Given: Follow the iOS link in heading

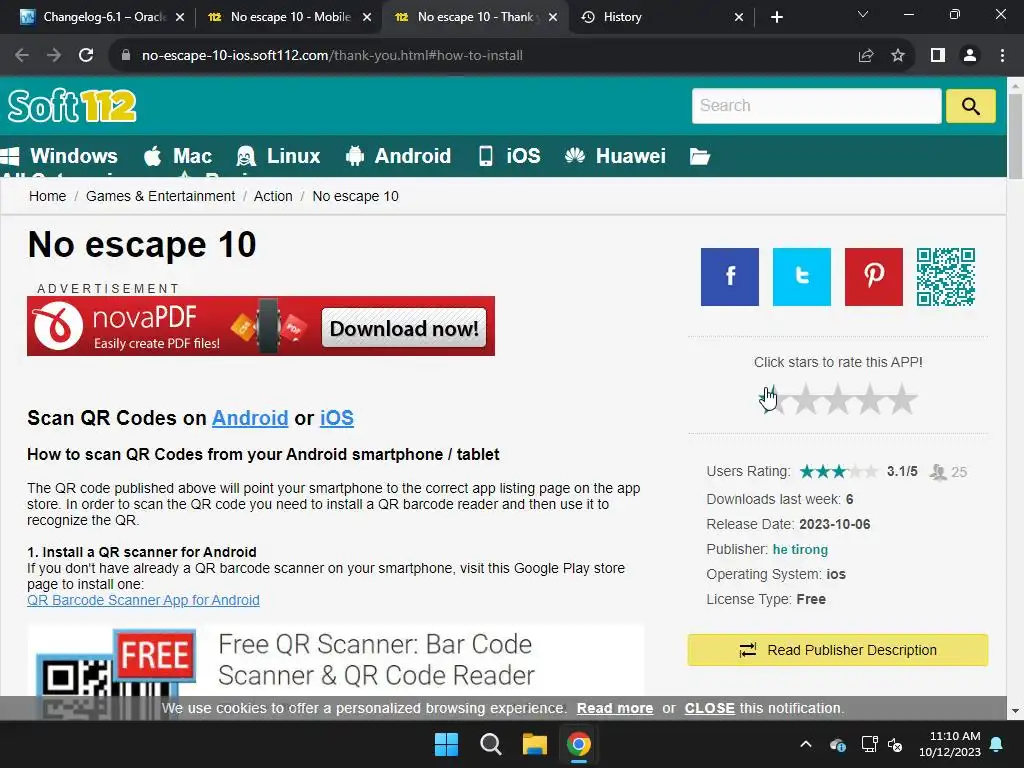Looking at the screenshot, I should click(x=336, y=418).
